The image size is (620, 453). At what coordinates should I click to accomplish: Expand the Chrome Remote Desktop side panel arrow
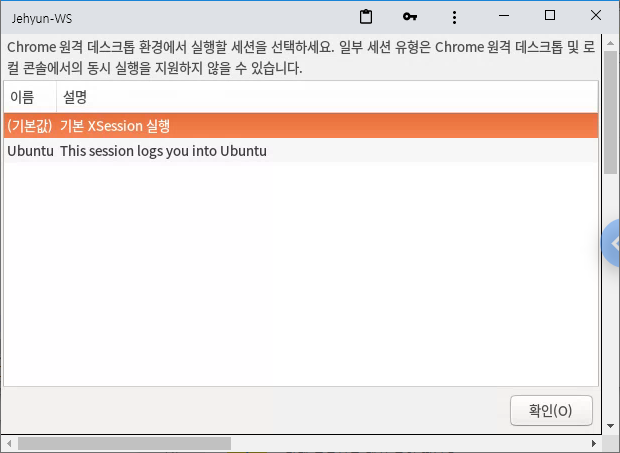tap(612, 243)
